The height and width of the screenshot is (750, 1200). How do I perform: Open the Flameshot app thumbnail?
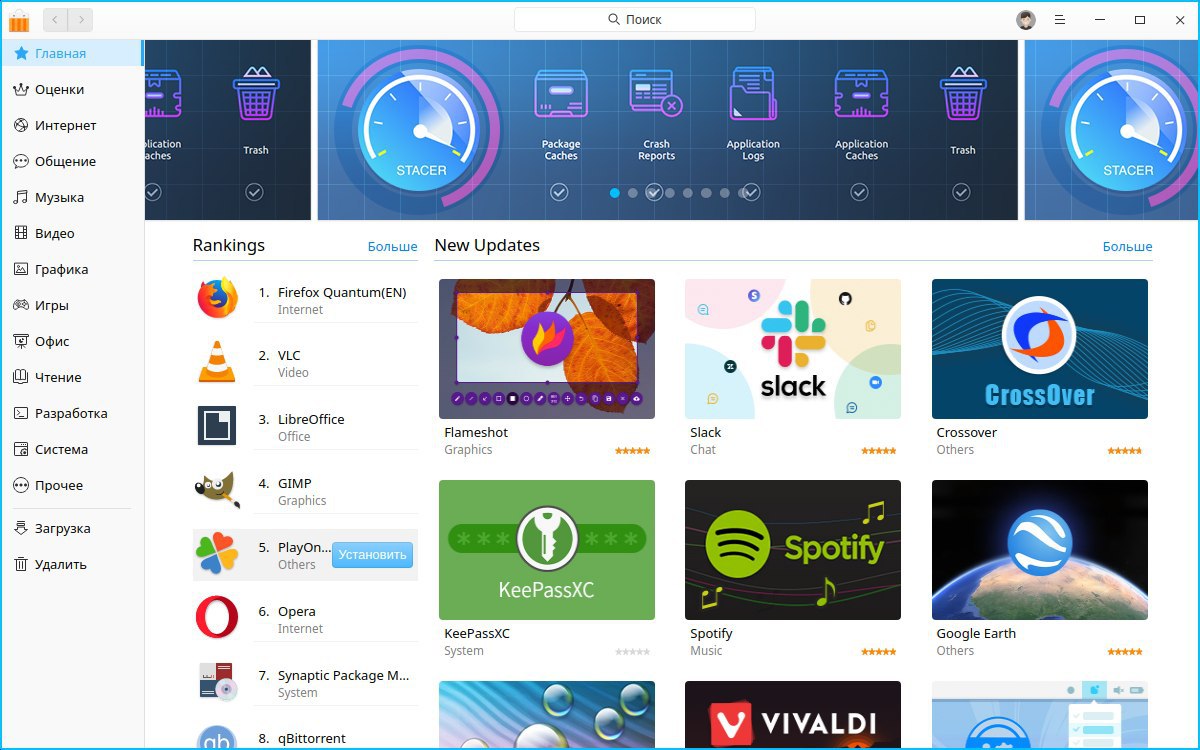point(547,348)
